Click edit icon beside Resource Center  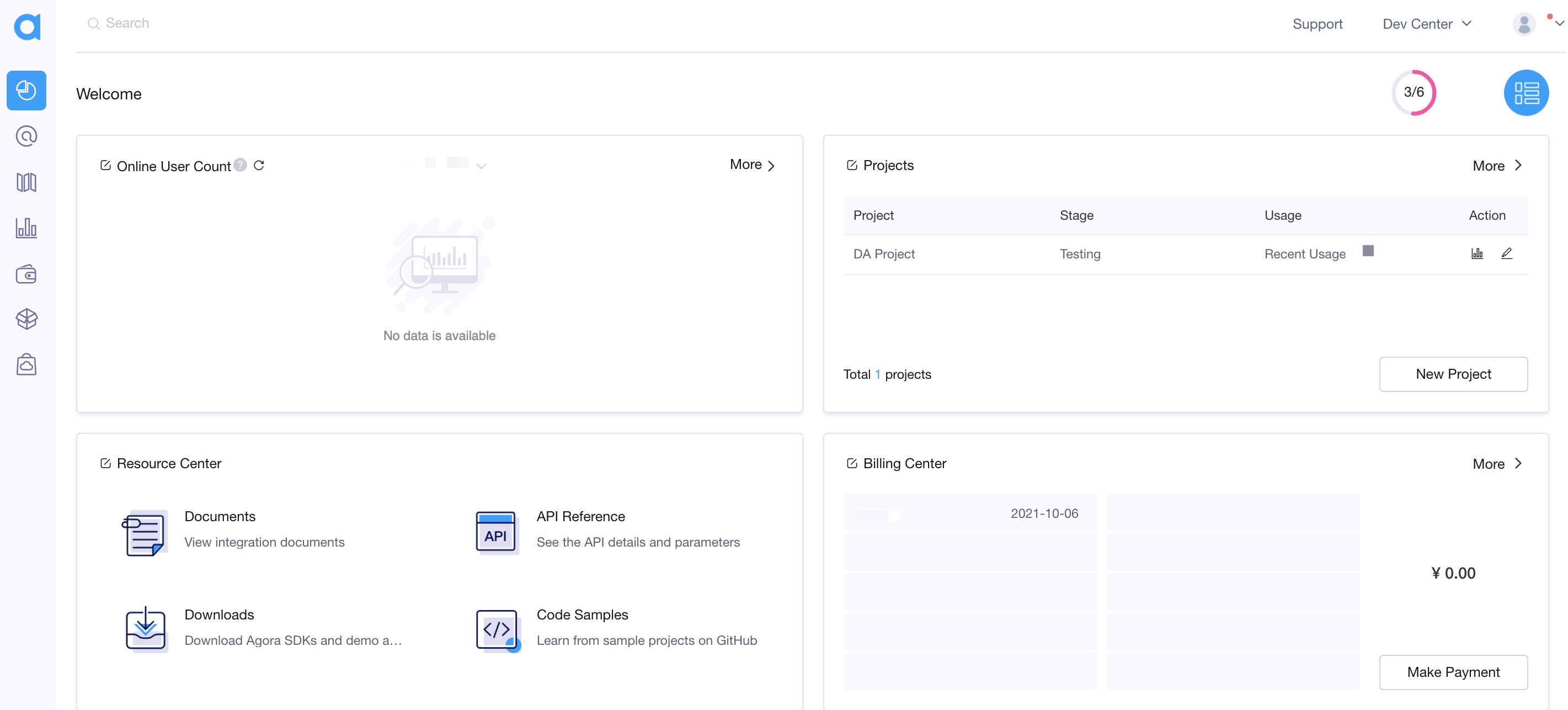point(105,463)
